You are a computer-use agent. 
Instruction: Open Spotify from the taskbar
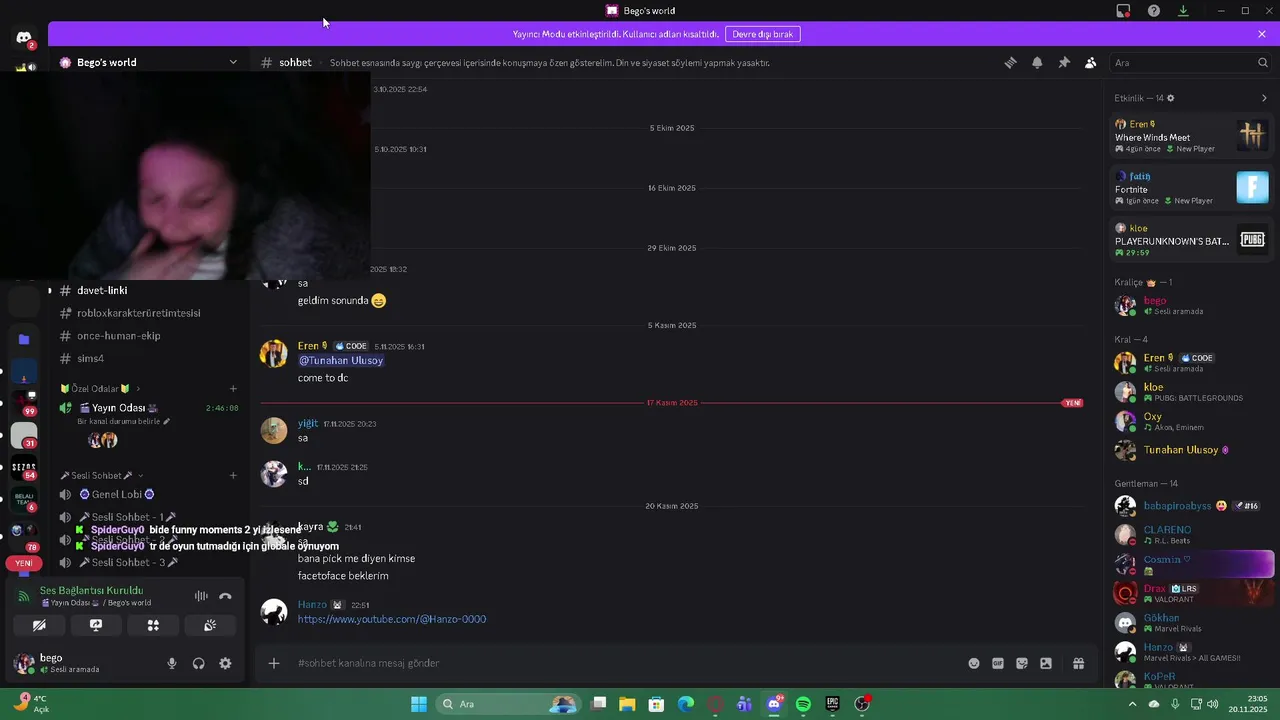click(x=803, y=704)
